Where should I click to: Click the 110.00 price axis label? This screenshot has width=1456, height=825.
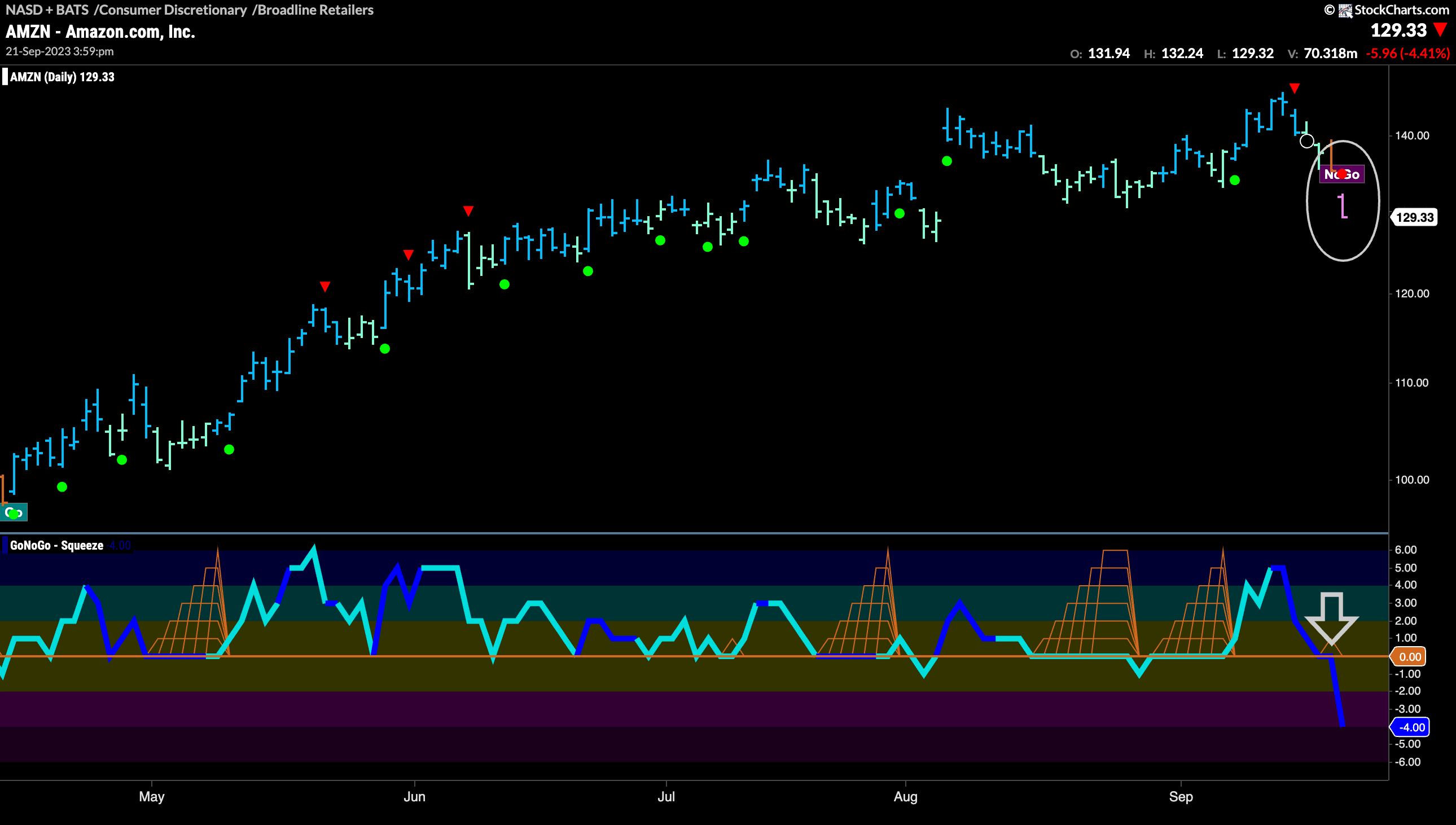click(x=1412, y=383)
